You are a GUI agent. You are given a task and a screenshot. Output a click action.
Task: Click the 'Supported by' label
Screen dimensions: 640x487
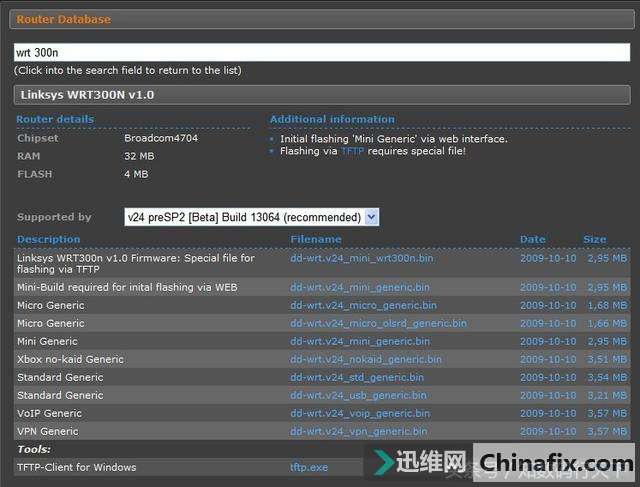54,217
